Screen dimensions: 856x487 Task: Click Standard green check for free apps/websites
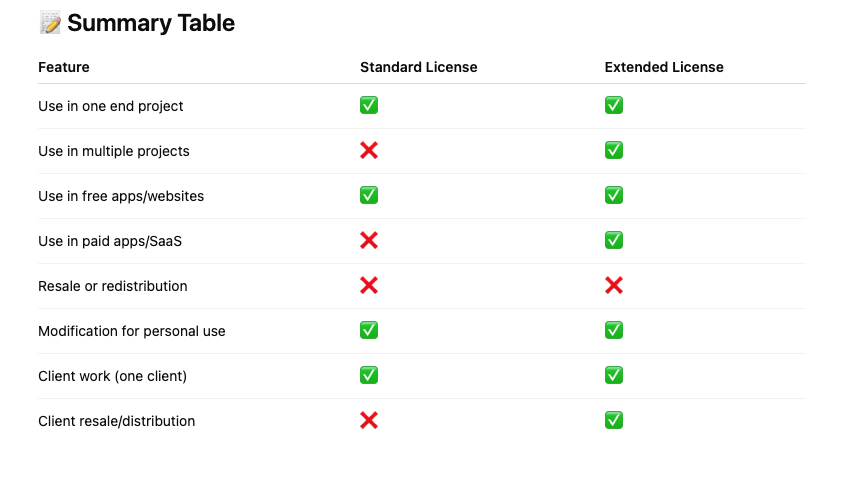pos(369,195)
